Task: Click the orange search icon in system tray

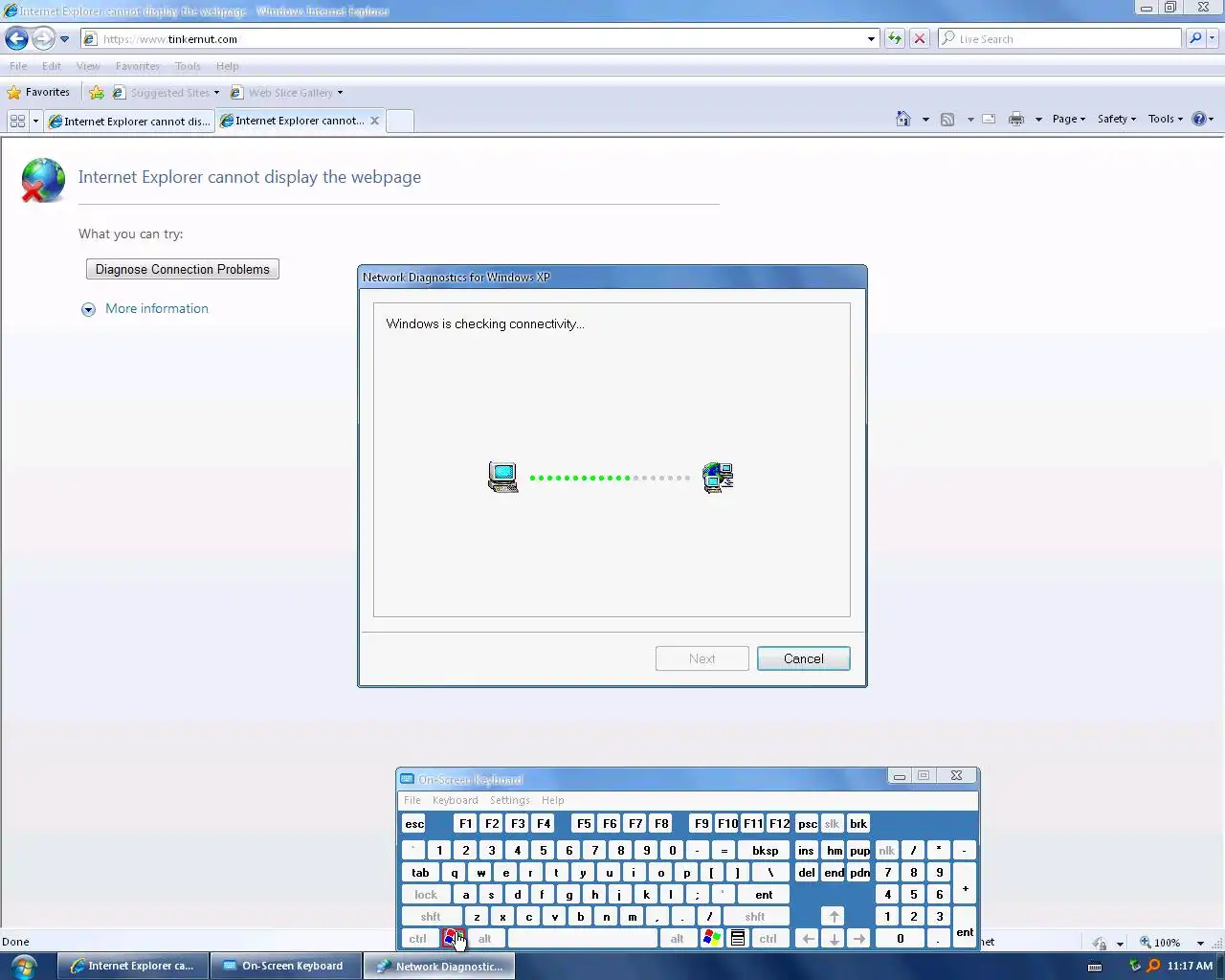Action: point(1153,966)
